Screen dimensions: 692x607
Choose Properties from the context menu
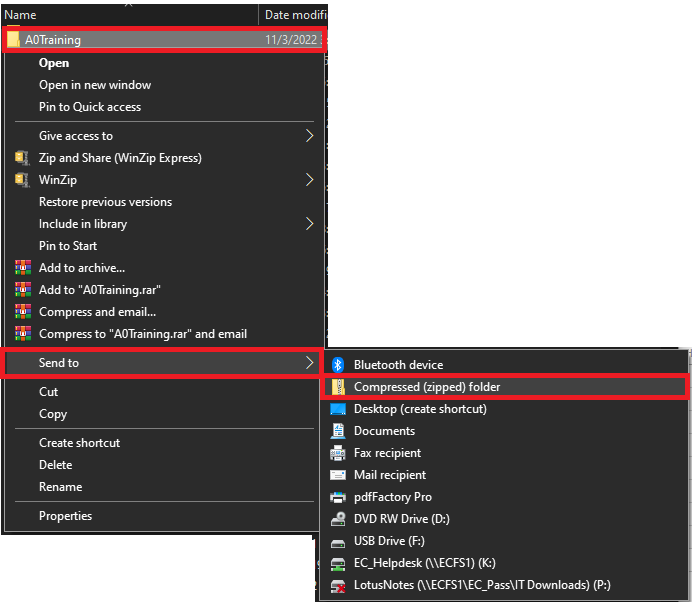coord(65,516)
